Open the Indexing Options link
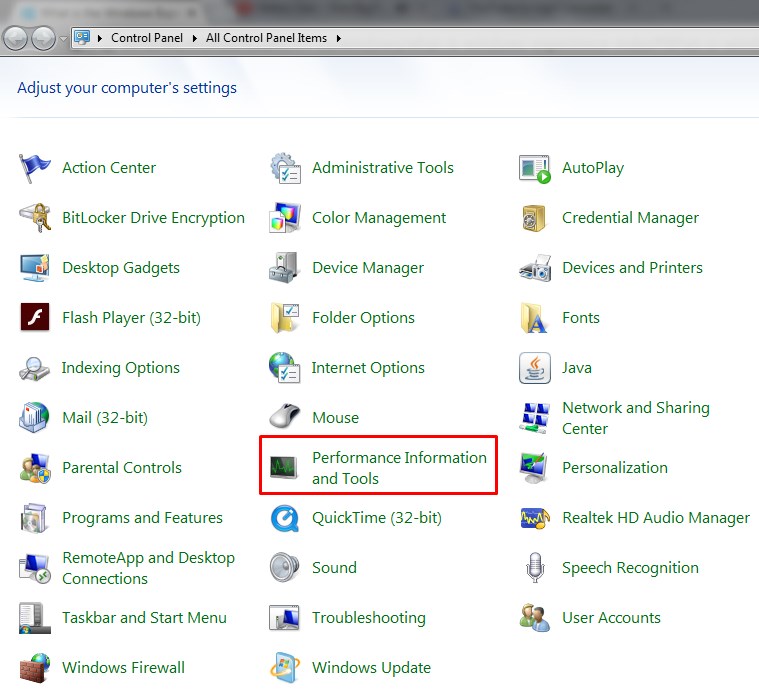Image resolution: width=759 pixels, height=698 pixels. click(121, 368)
